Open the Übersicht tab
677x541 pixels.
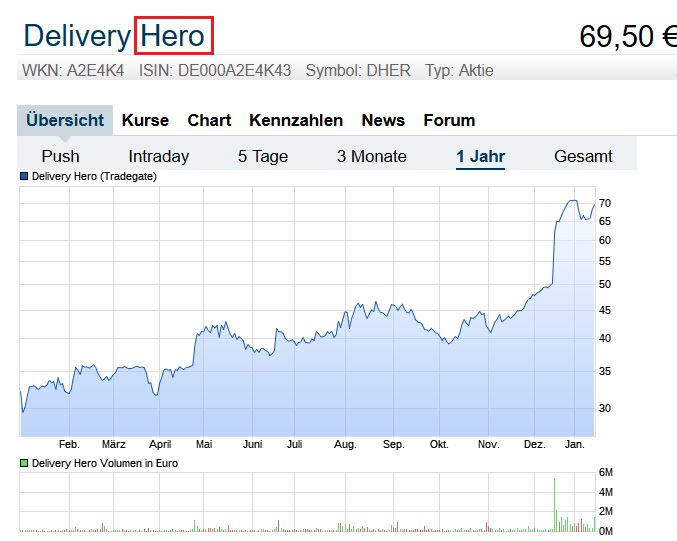pyautogui.click(x=65, y=120)
